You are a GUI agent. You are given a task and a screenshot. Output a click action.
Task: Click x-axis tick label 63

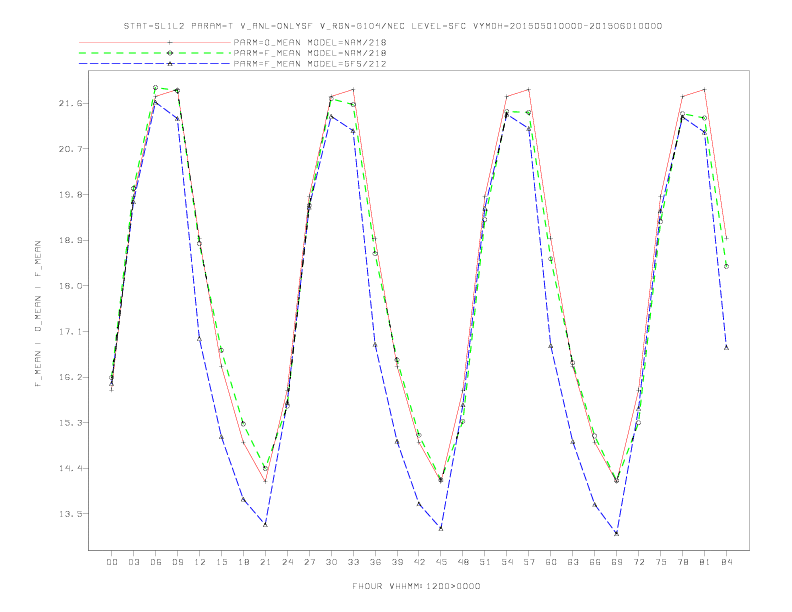[x=573, y=562]
